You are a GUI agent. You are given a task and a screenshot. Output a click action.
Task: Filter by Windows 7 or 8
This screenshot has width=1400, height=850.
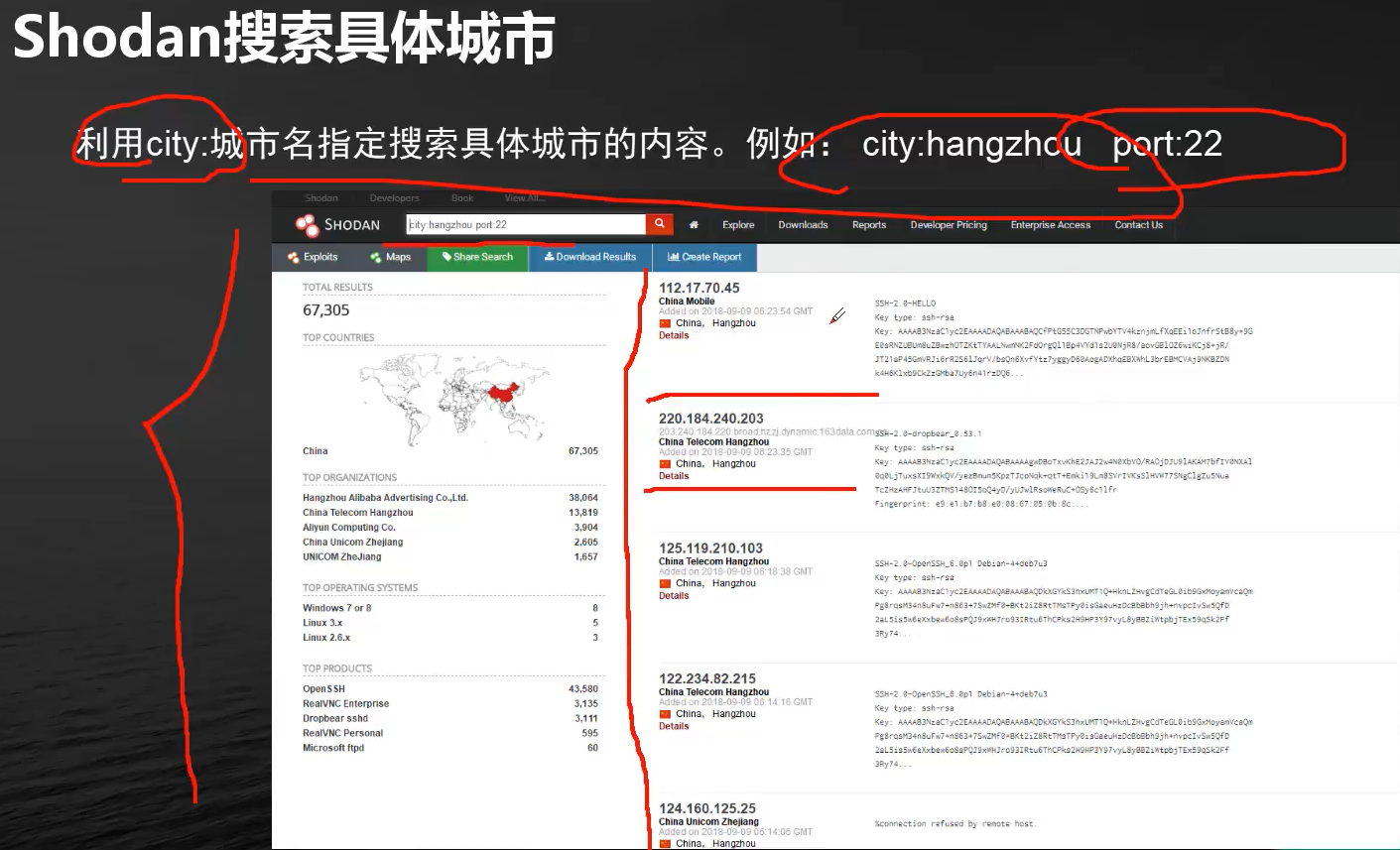click(336, 608)
